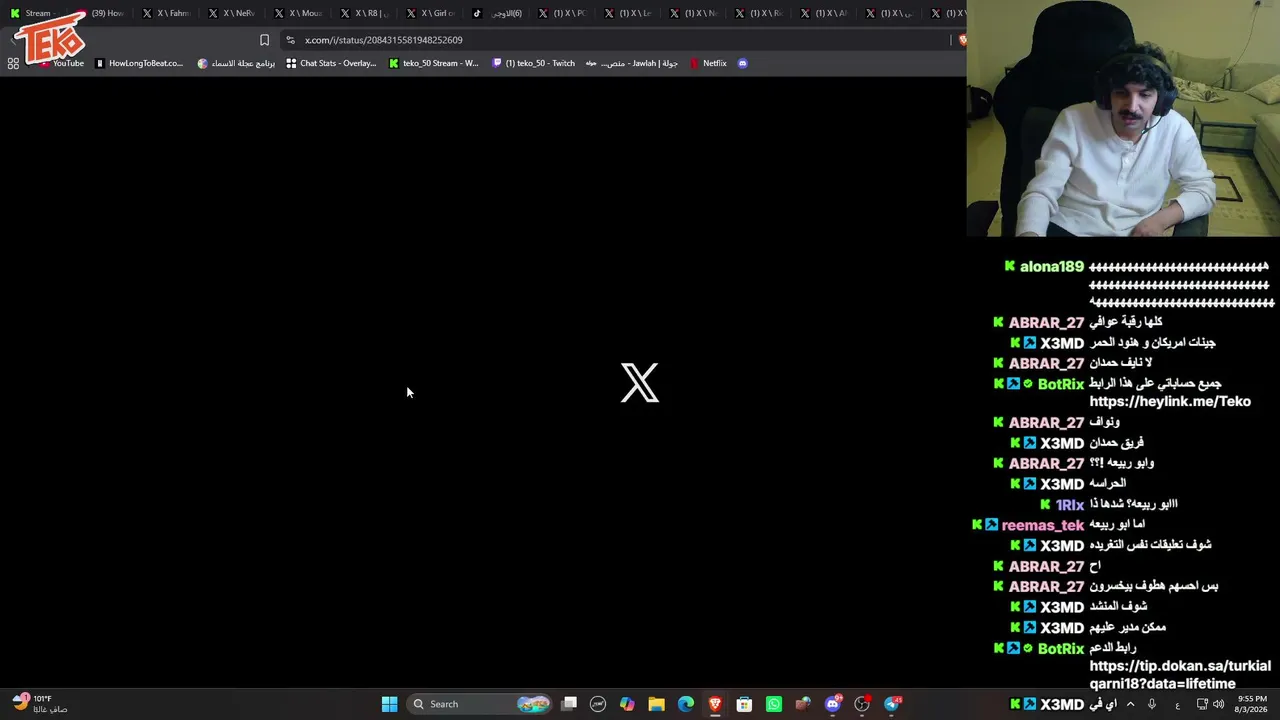Click chat message "كلها رقية عوافي"

coord(1126,322)
